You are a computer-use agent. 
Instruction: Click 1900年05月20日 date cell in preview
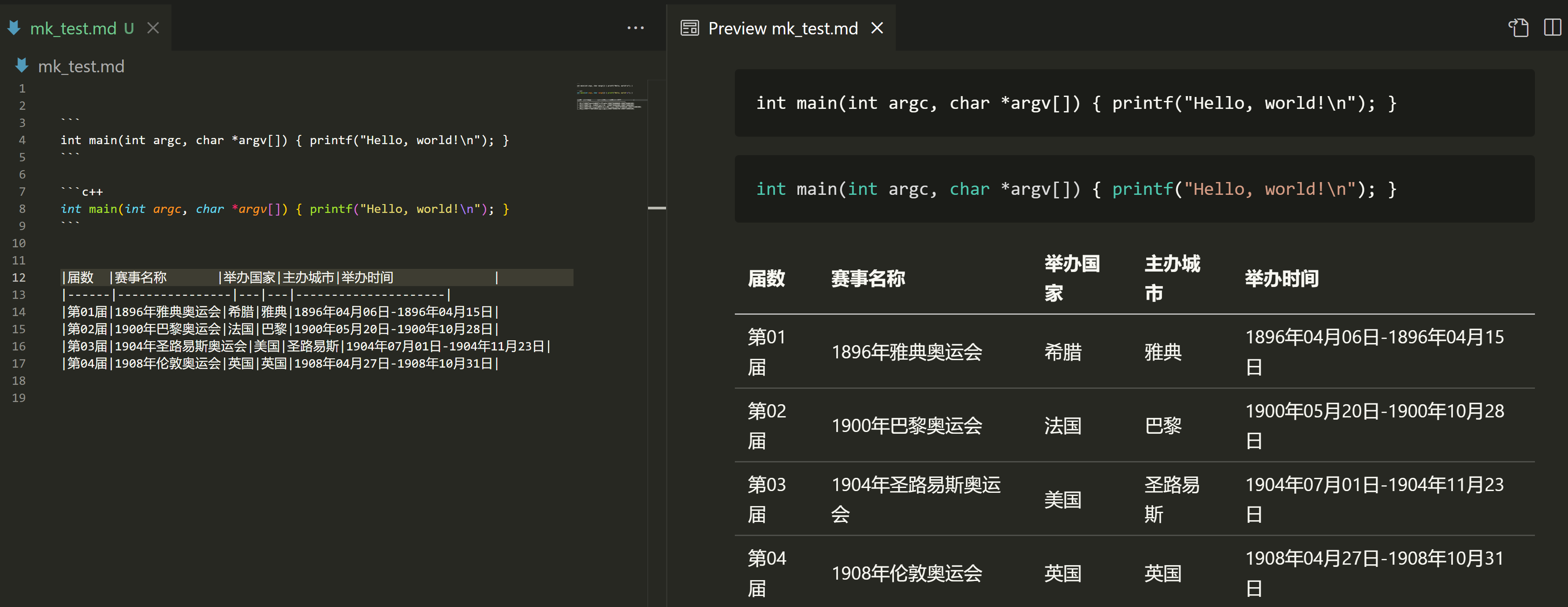1374,425
